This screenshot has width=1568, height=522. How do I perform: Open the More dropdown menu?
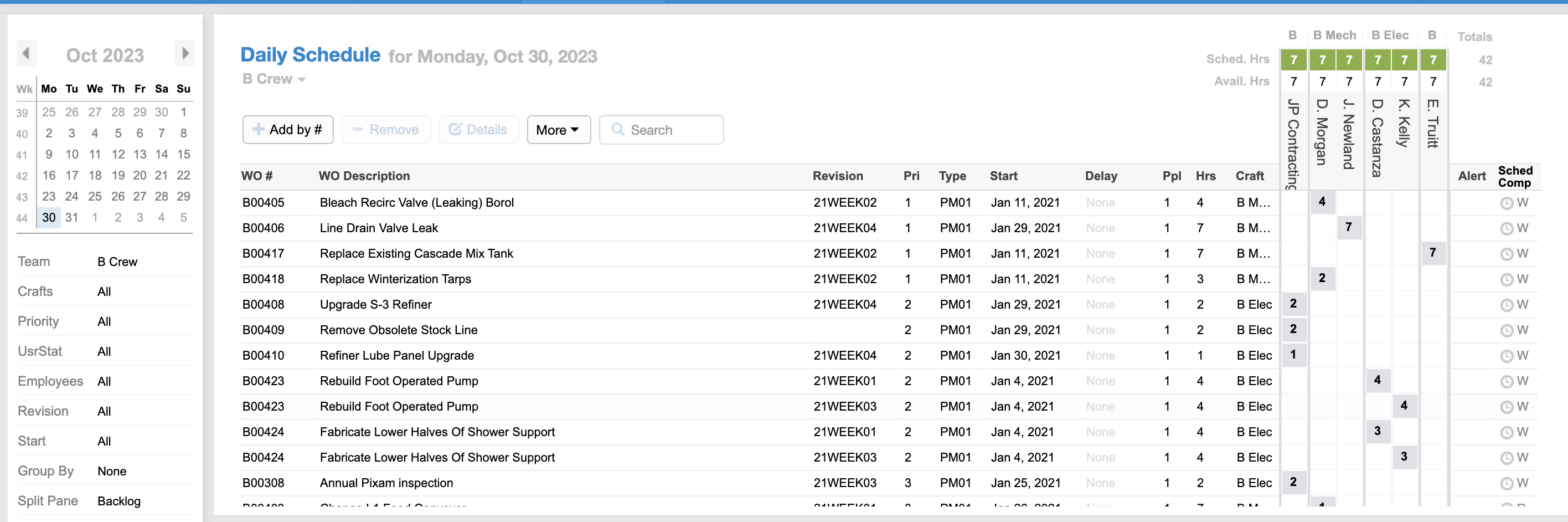(558, 130)
